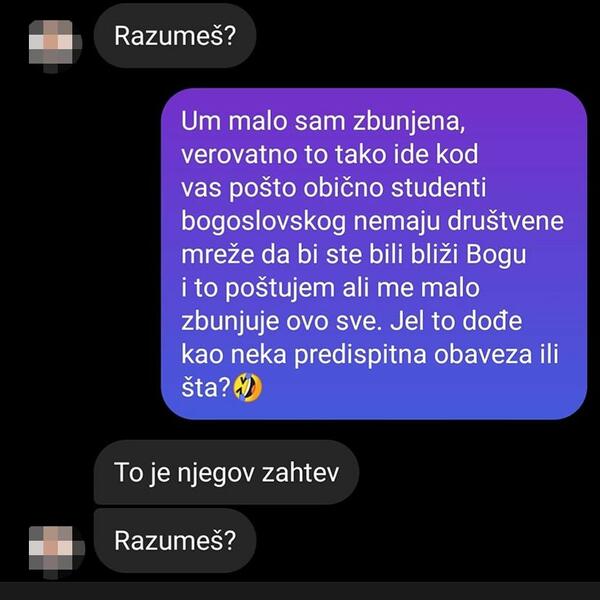This screenshot has width=600, height=600.
Task: Click the word obaveza in the sent message
Action: (x=483, y=354)
